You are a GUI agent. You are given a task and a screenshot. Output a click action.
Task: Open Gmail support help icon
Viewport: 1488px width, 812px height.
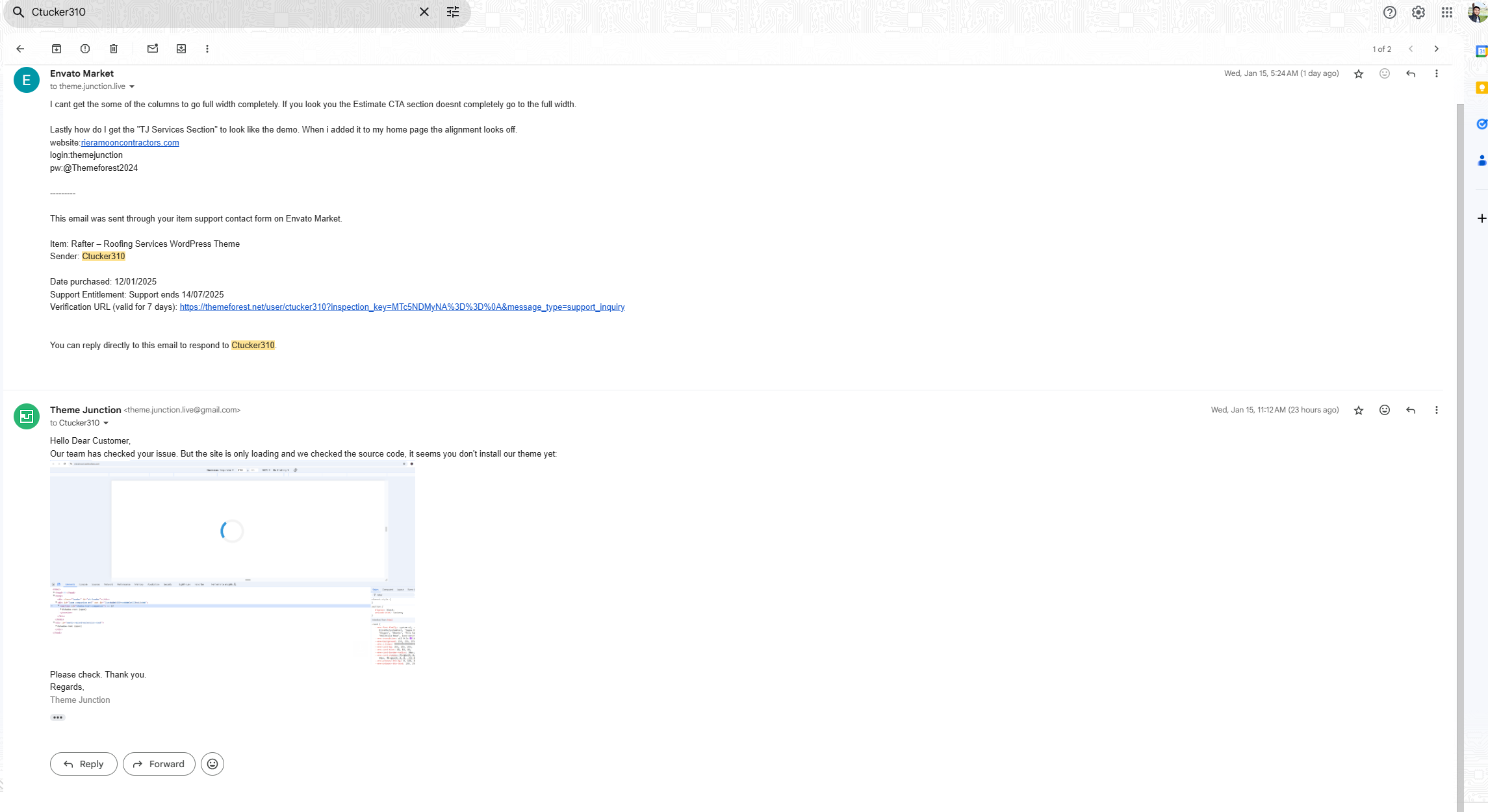[x=1390, y=12]
